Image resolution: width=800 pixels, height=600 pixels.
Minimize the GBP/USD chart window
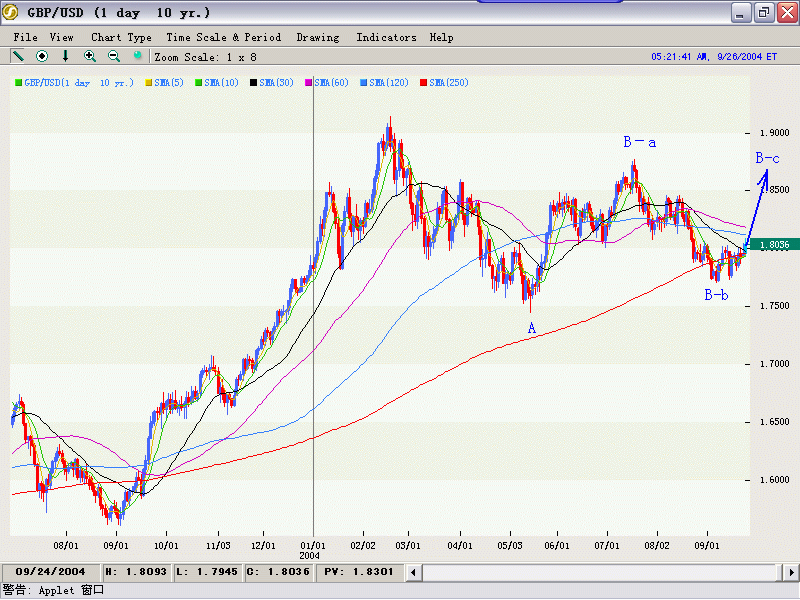740,12
